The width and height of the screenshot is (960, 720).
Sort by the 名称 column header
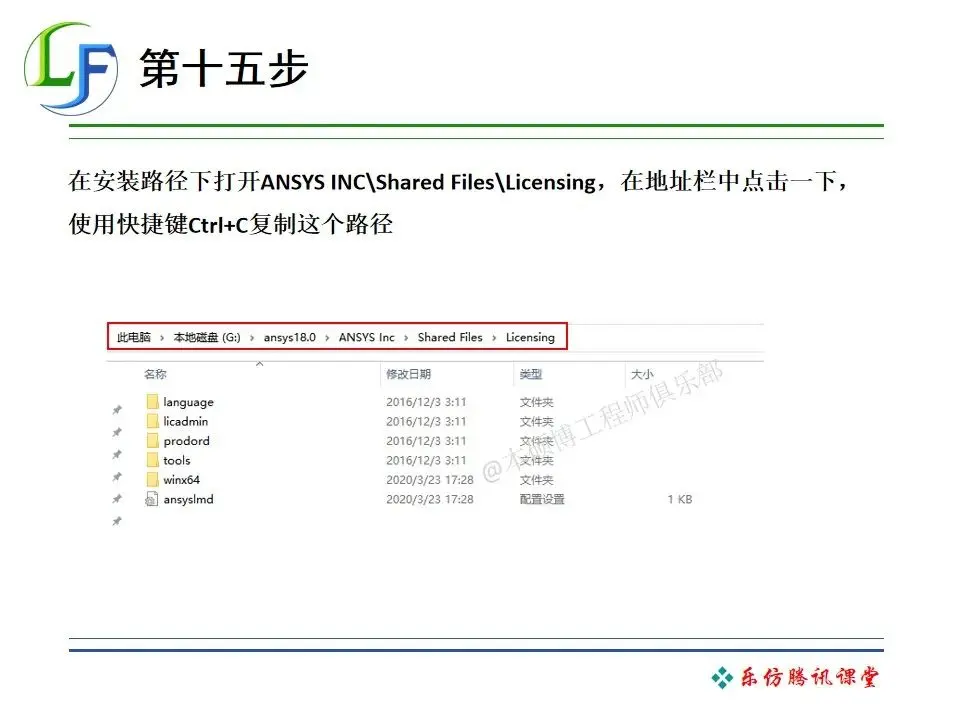(156, 374)
